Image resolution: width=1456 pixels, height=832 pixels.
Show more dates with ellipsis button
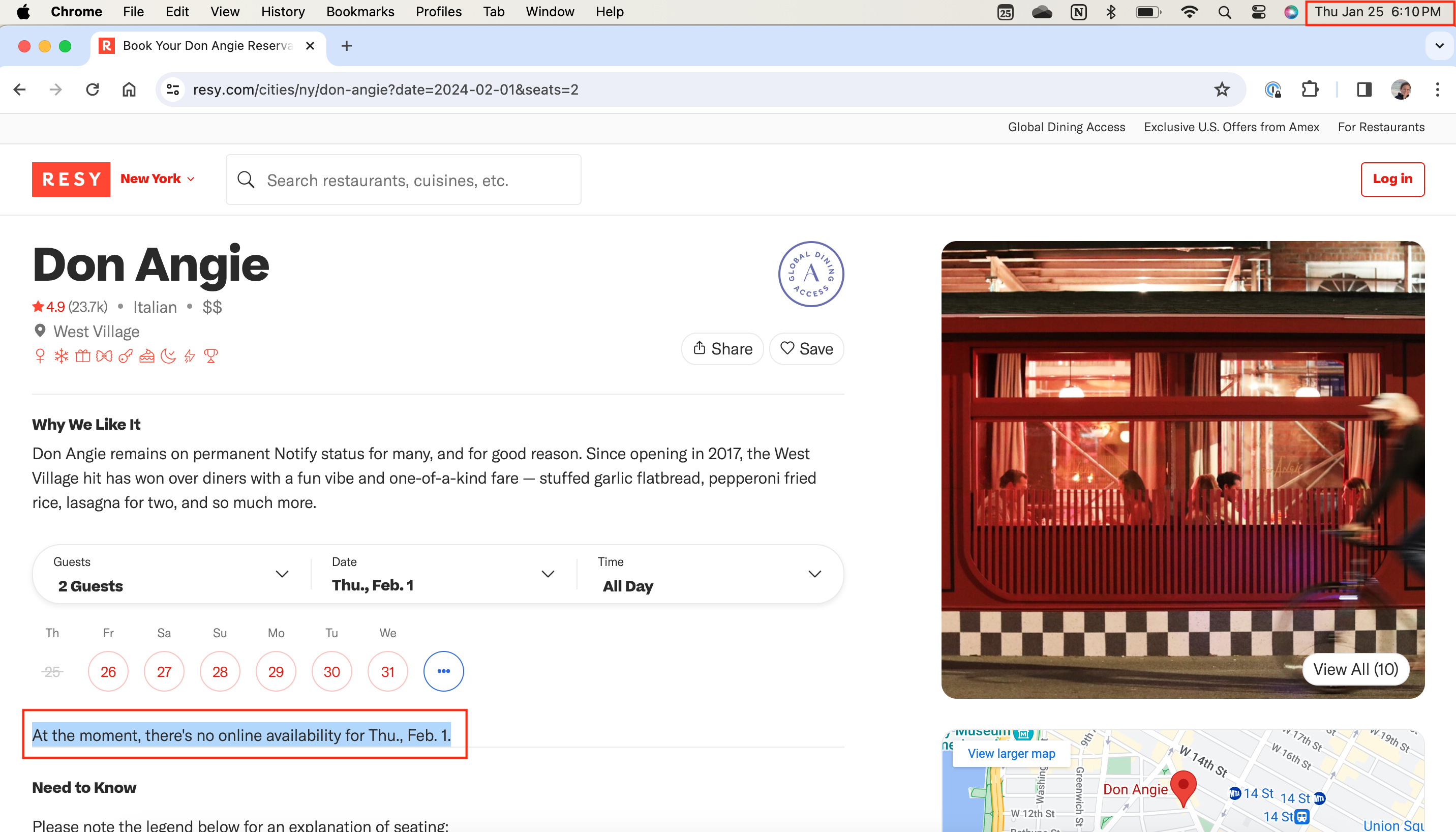[x=443, y=671]
